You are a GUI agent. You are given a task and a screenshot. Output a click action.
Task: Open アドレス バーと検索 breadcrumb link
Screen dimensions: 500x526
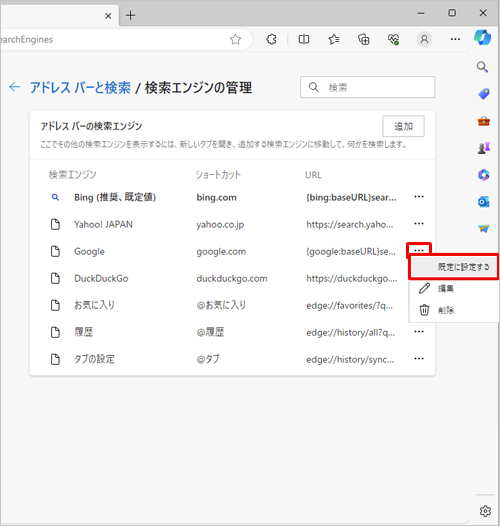click(80, 88)
